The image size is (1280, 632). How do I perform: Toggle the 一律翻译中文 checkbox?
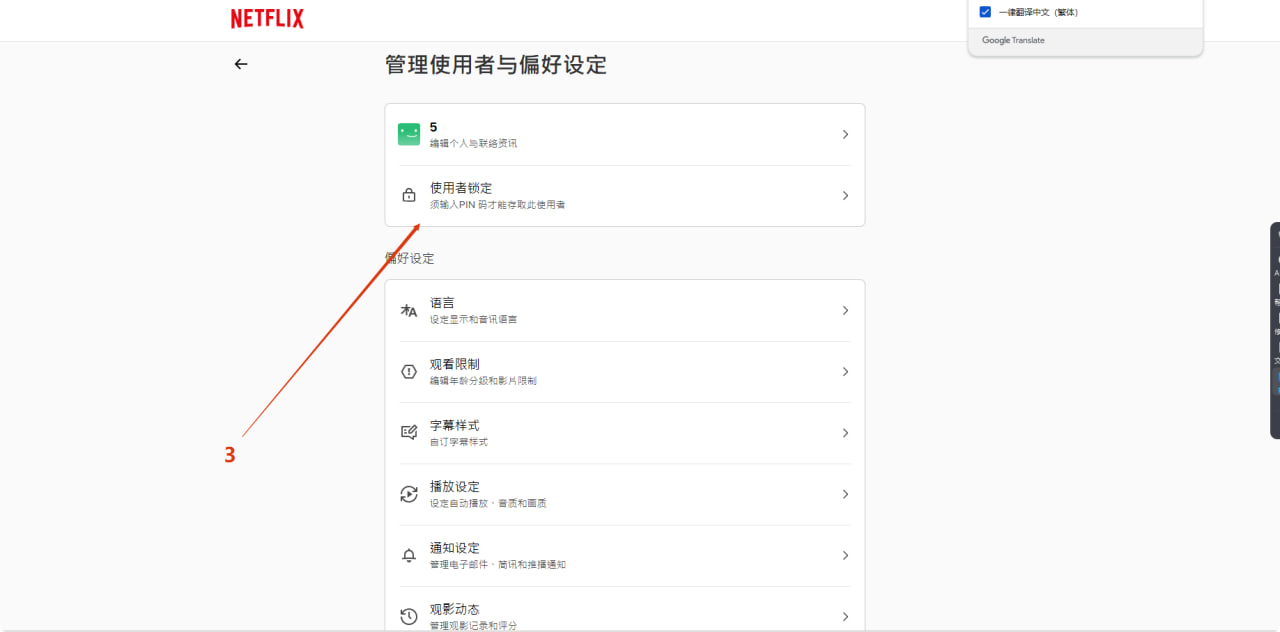pos(985,12)
